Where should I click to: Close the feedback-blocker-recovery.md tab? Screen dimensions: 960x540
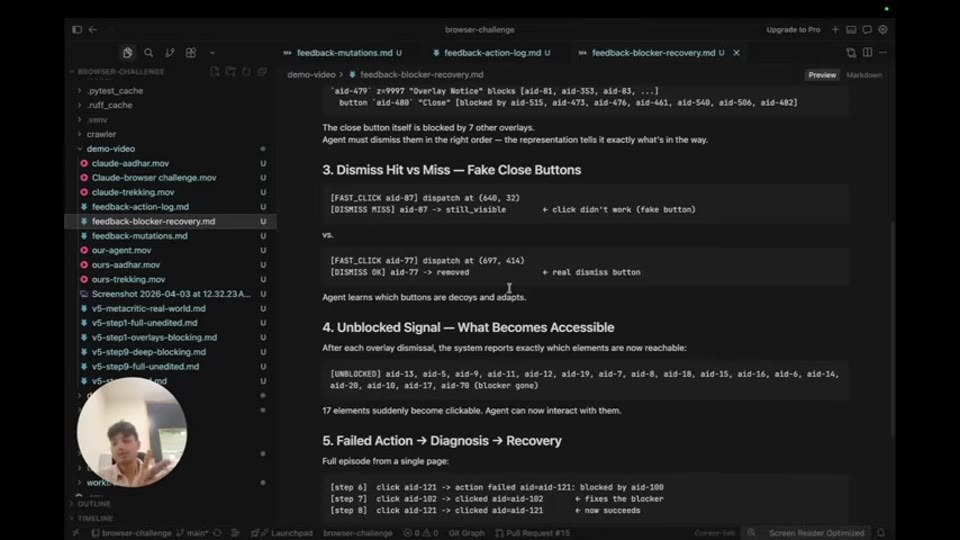point(737,53)
